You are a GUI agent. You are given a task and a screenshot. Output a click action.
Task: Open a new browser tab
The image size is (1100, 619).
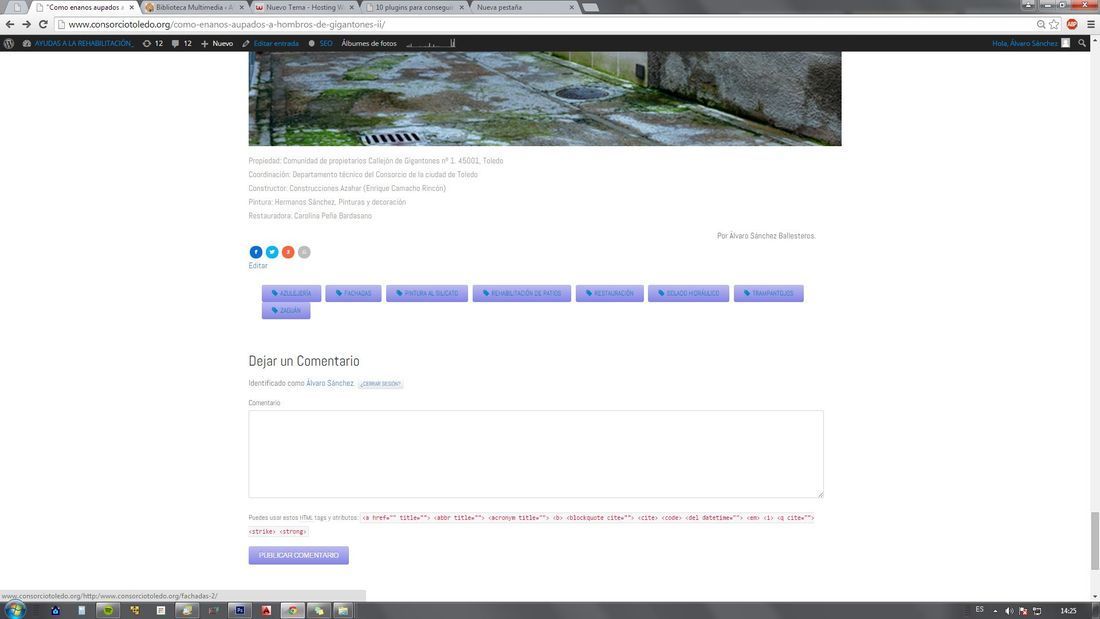591,8
